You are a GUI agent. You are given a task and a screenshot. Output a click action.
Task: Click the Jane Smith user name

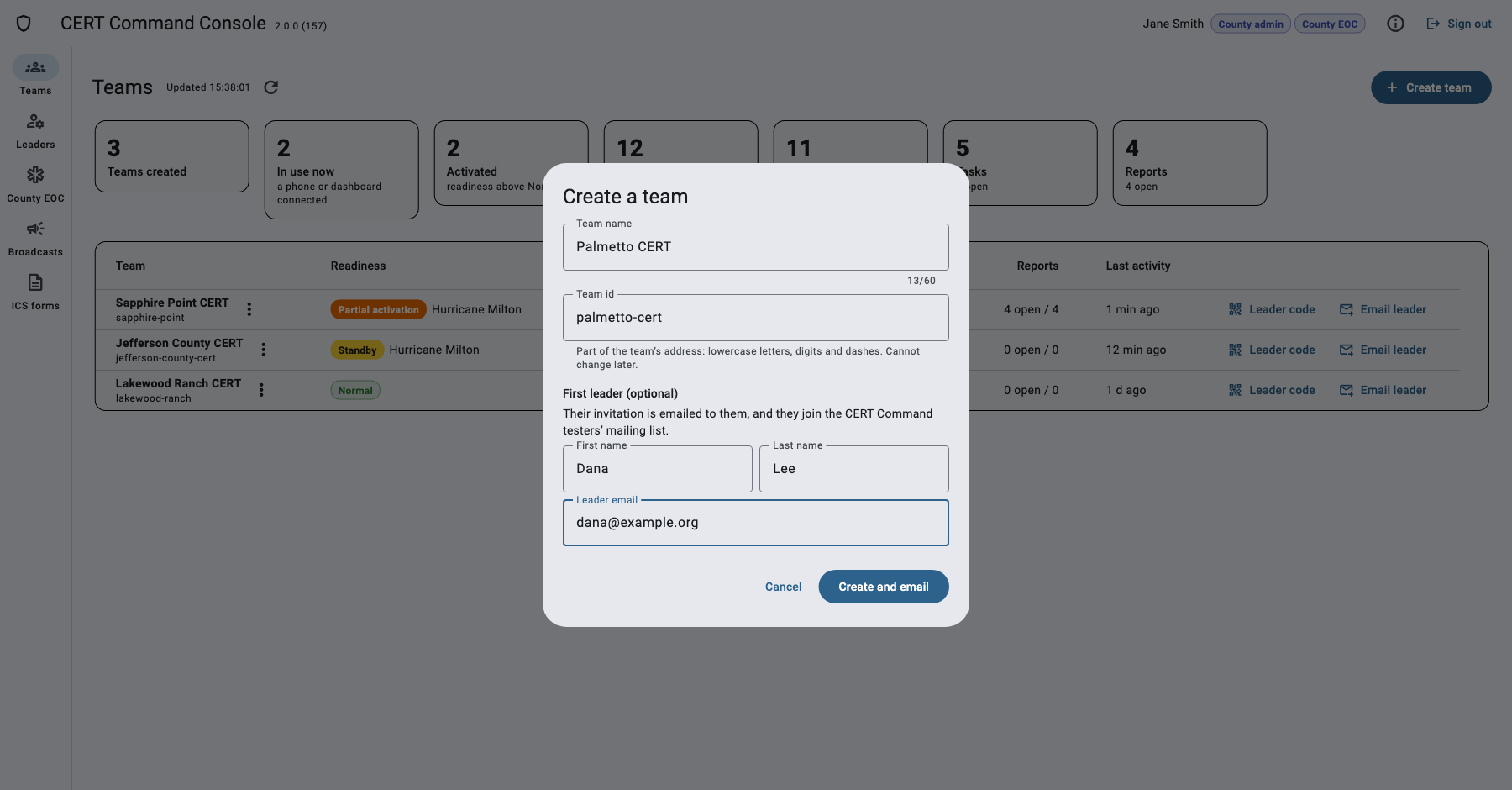[x=1173, y=24]
